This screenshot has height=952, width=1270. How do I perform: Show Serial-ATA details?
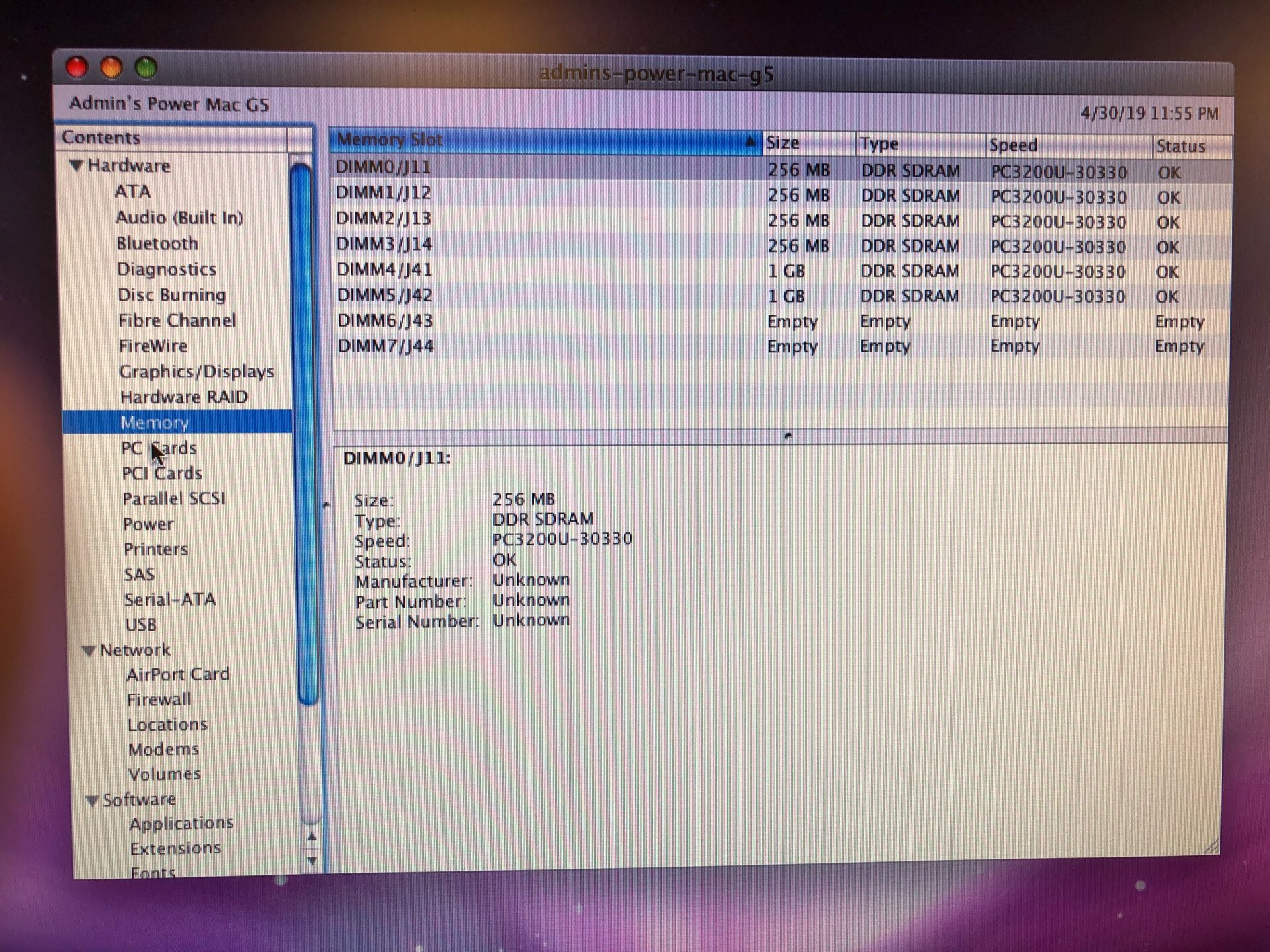tap(170, 600)
